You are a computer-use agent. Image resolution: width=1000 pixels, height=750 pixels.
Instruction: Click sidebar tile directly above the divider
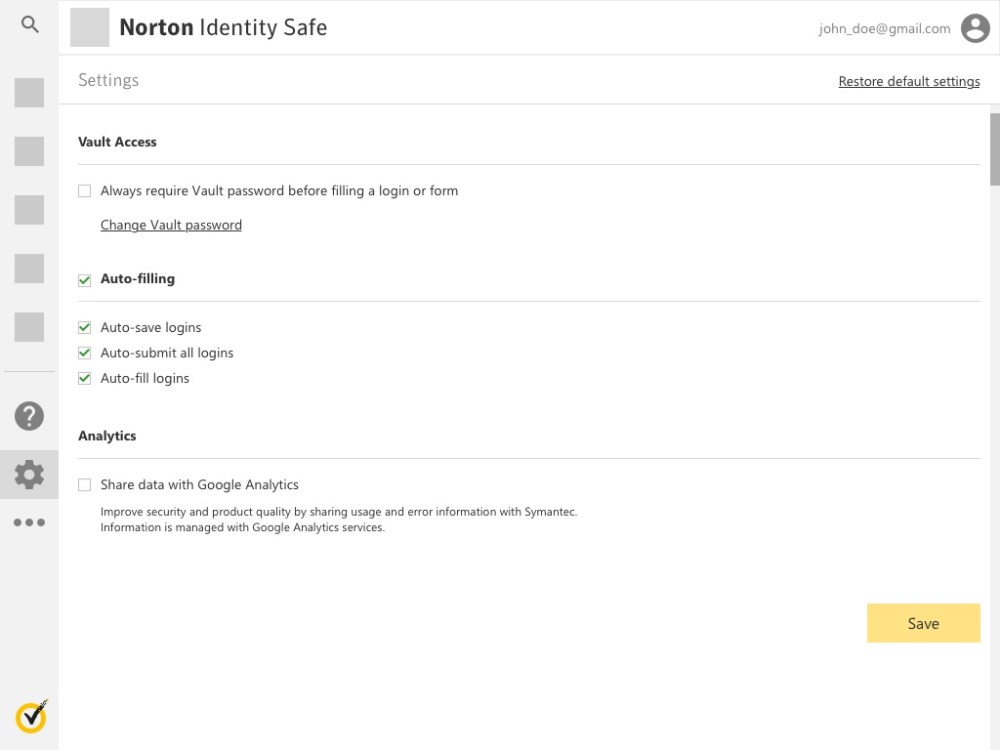click(29, 327)
